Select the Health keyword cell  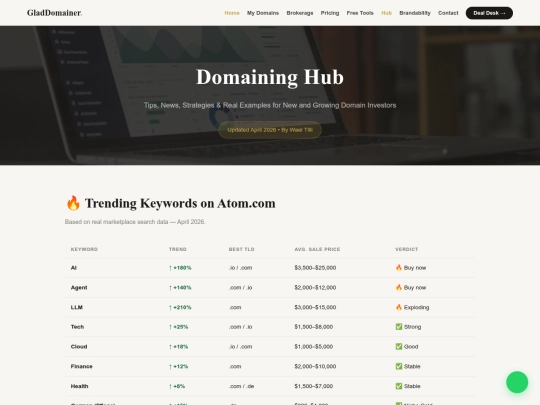click(x=80, y=386)
